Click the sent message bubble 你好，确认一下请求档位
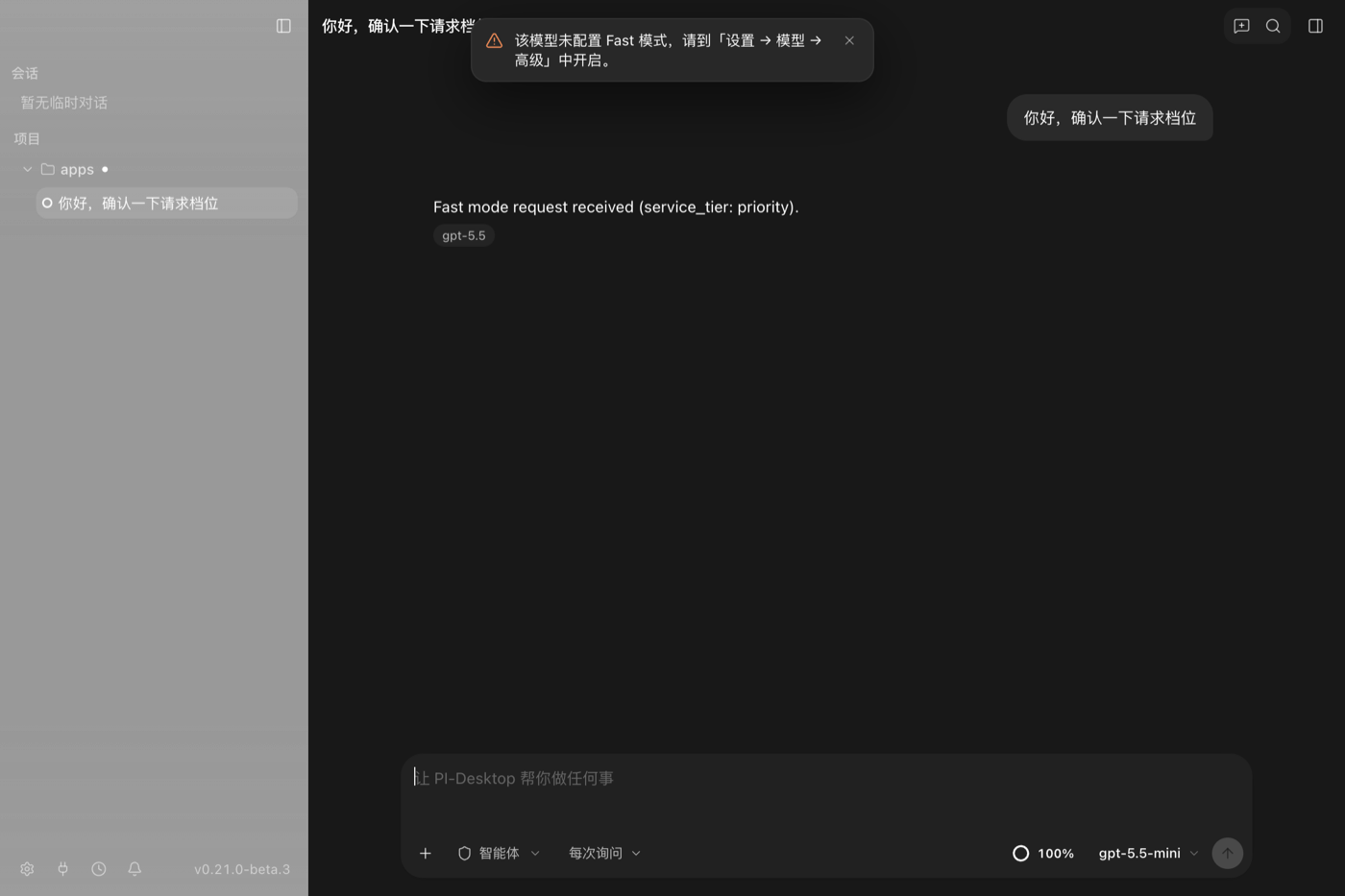The height and width of the screenshot is (896, 1345). point(1110,118)
